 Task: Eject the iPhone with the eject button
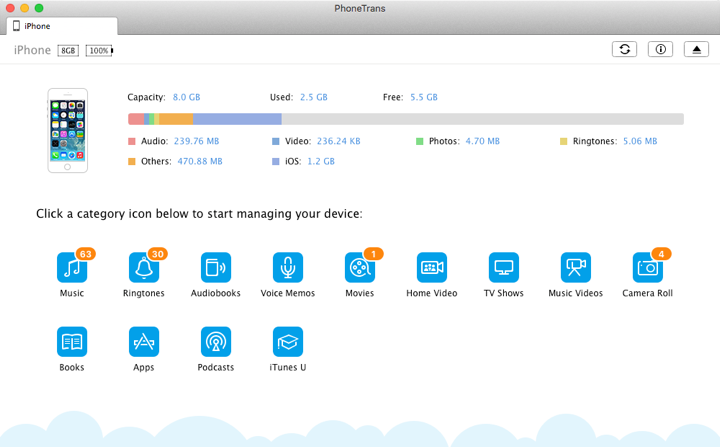click(696, 49)
